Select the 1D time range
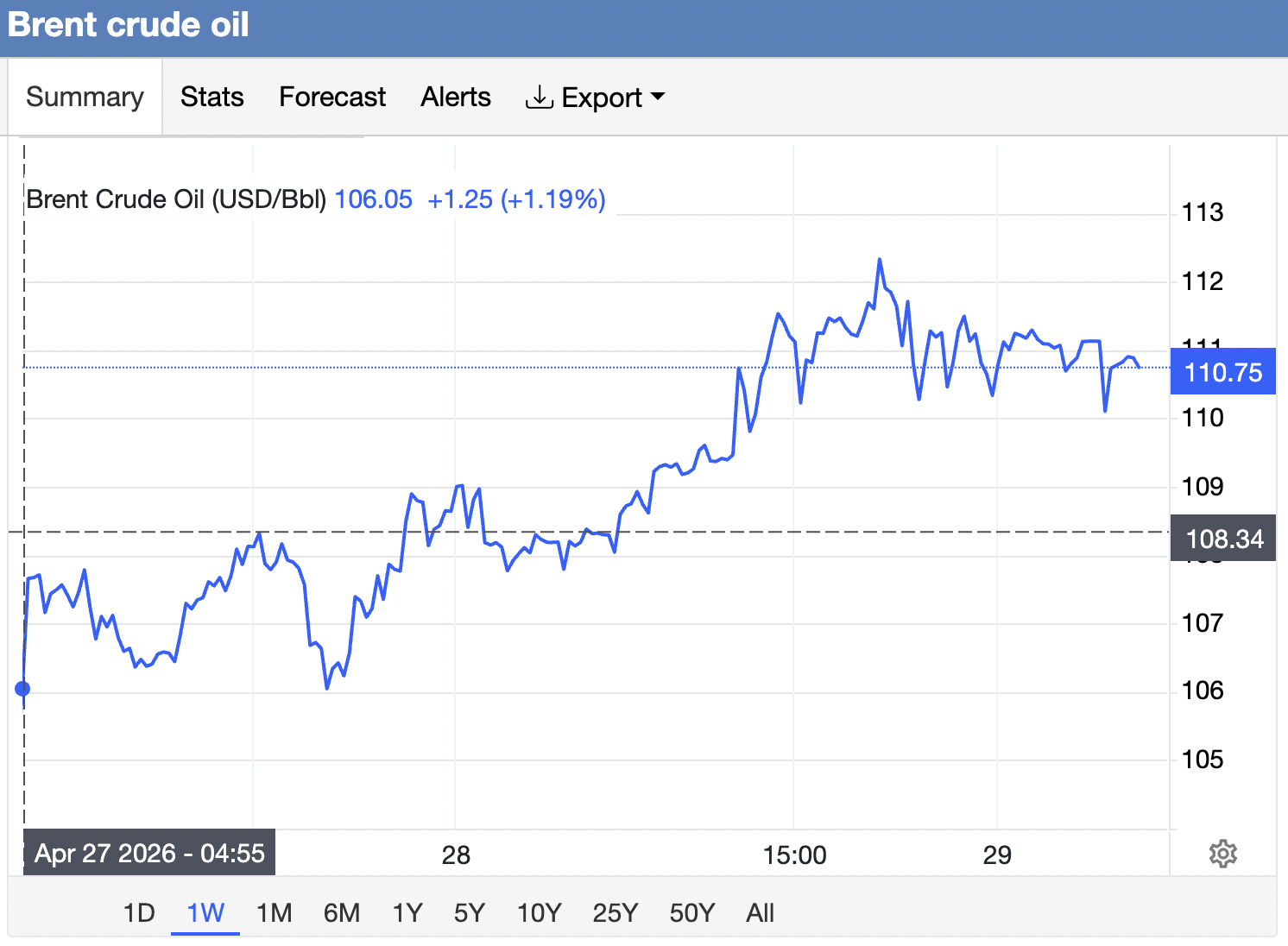The image size is (1288, 946). 139,912
